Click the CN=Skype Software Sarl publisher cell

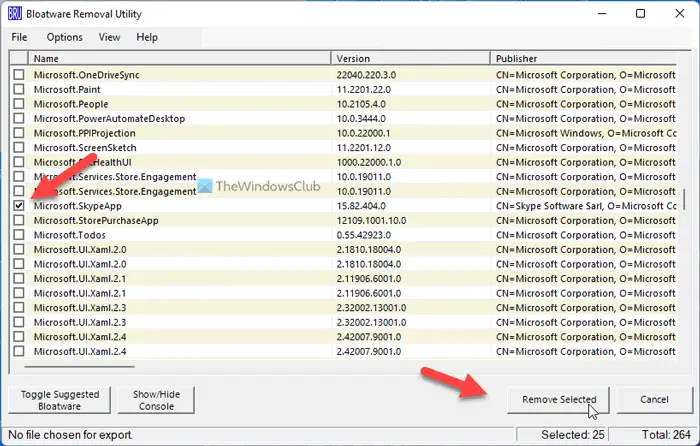(x=586, y=206)
